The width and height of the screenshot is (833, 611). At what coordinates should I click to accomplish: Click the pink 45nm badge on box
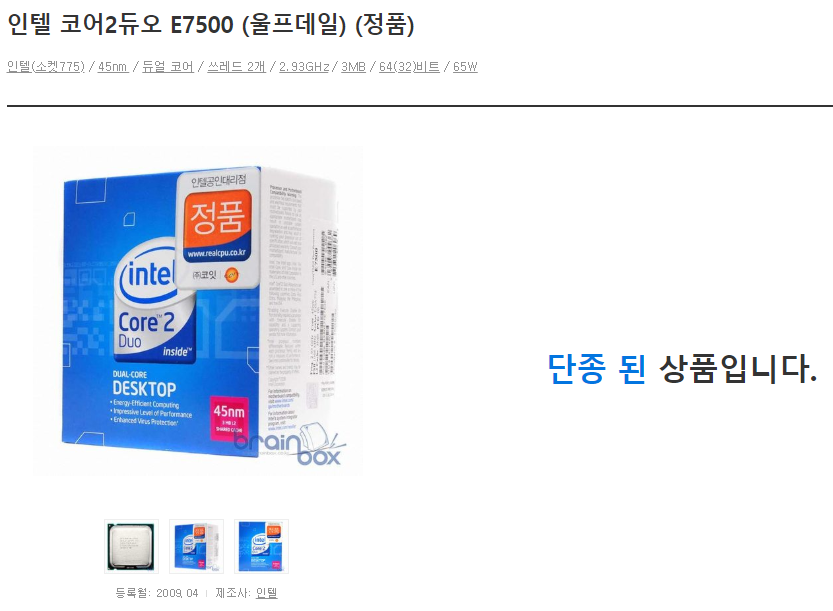(230, 418)
